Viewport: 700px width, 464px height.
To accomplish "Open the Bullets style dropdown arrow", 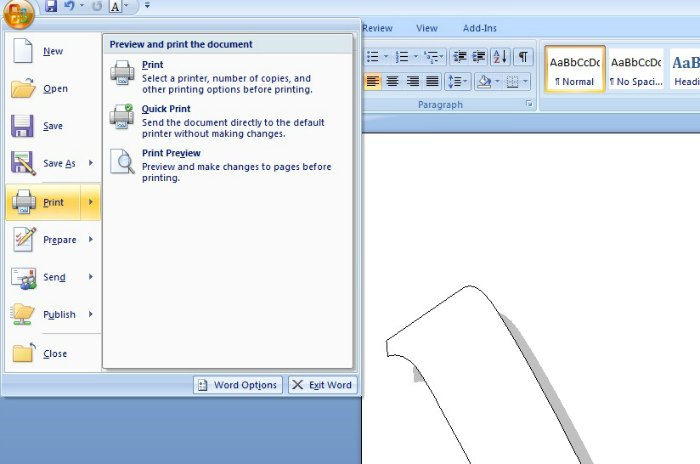I will tap(386, 57).
